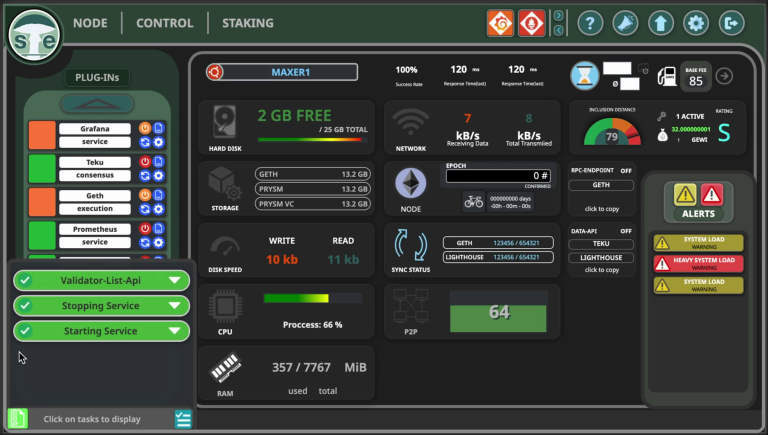
Task: Toggle the RPC-ENDPOINT OFF switch
Action: pyautogui.click(x=626, y=171)
